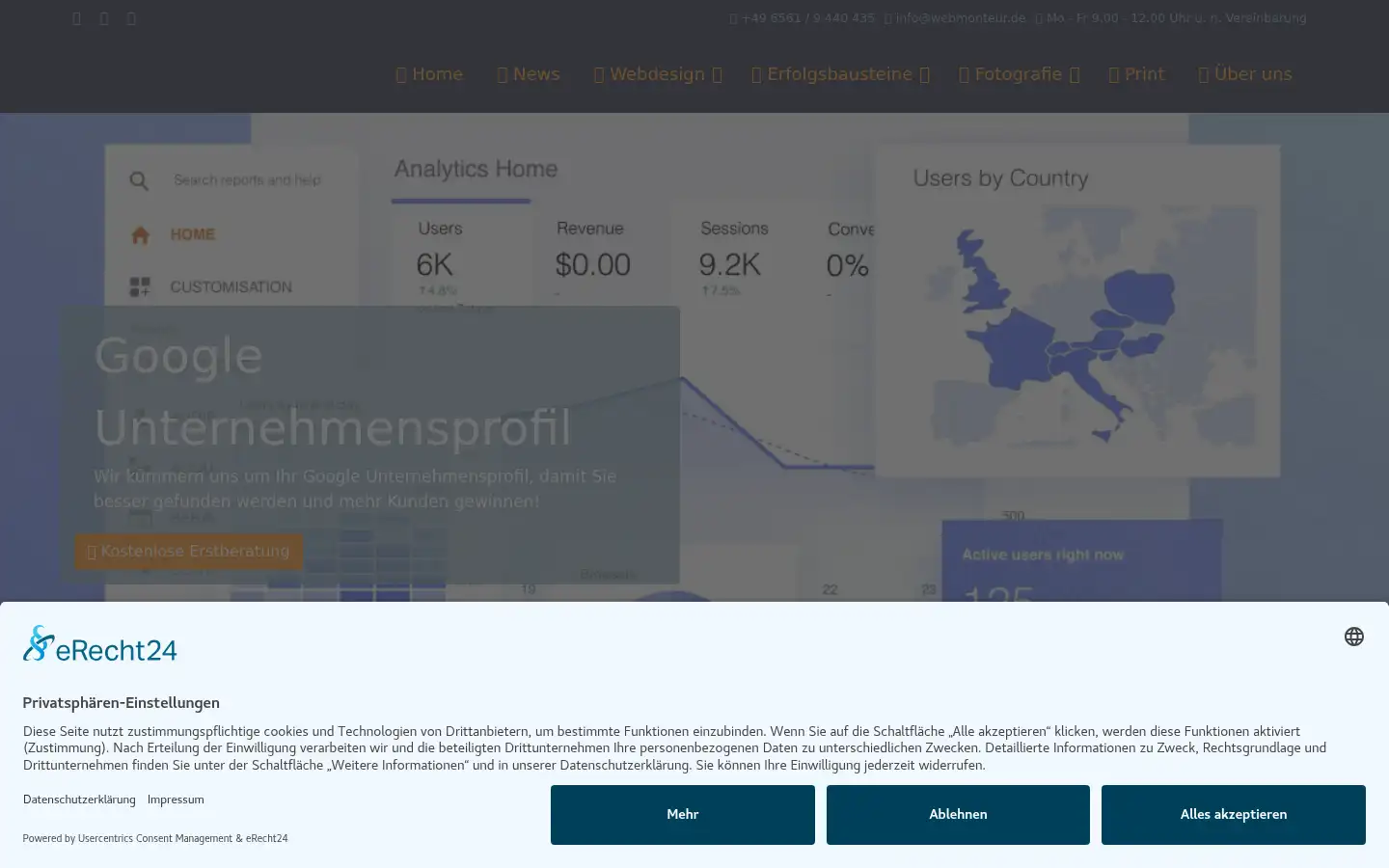This screenshot has width=1389, height=868.
Task: Open the News menu item
Action: click(x=529, y=74)
